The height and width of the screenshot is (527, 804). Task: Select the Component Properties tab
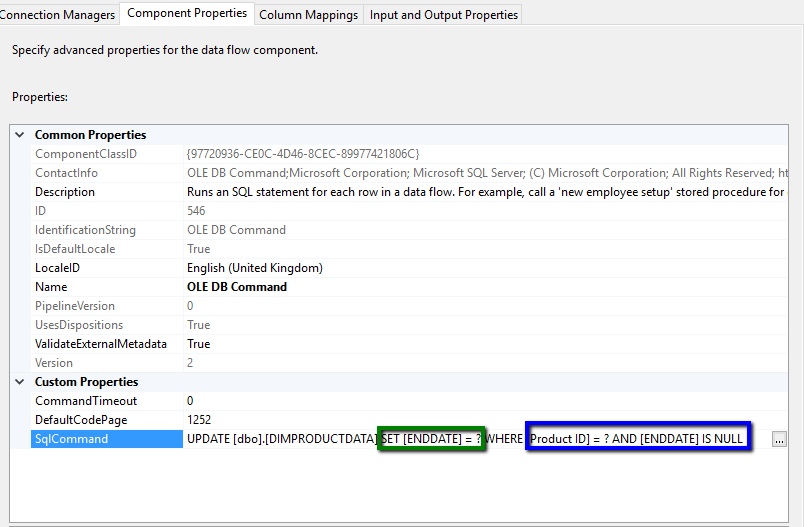click(x=187, y=13)
